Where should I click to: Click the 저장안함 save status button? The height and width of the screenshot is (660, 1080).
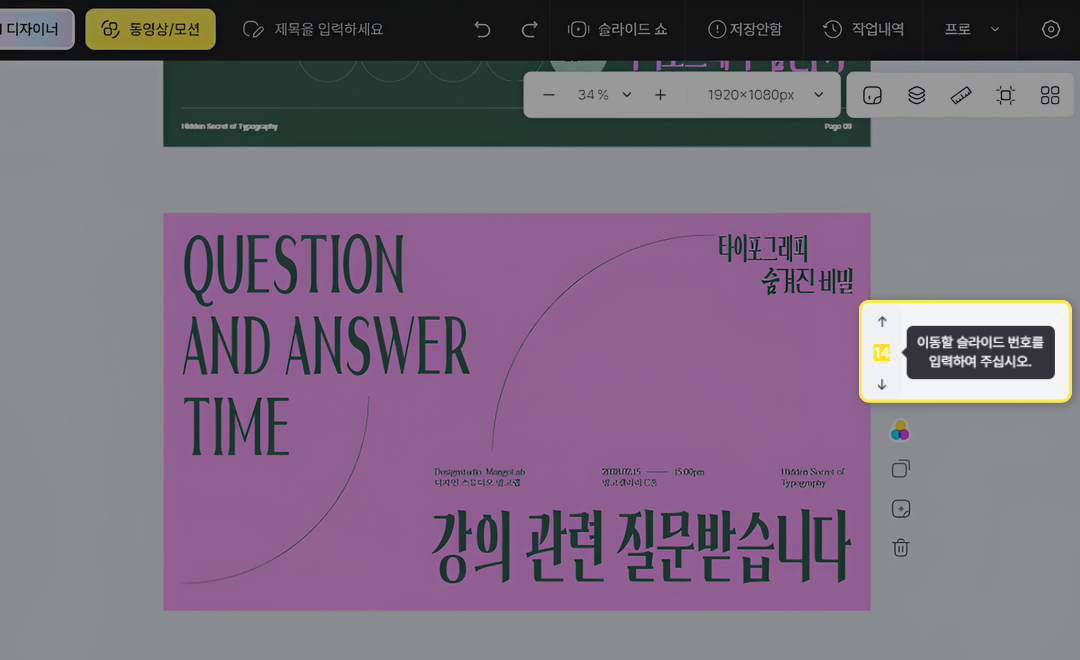745,30
